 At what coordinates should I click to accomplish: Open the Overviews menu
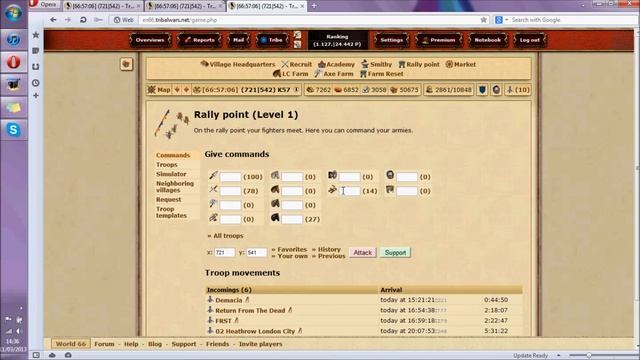pos(150,40)
